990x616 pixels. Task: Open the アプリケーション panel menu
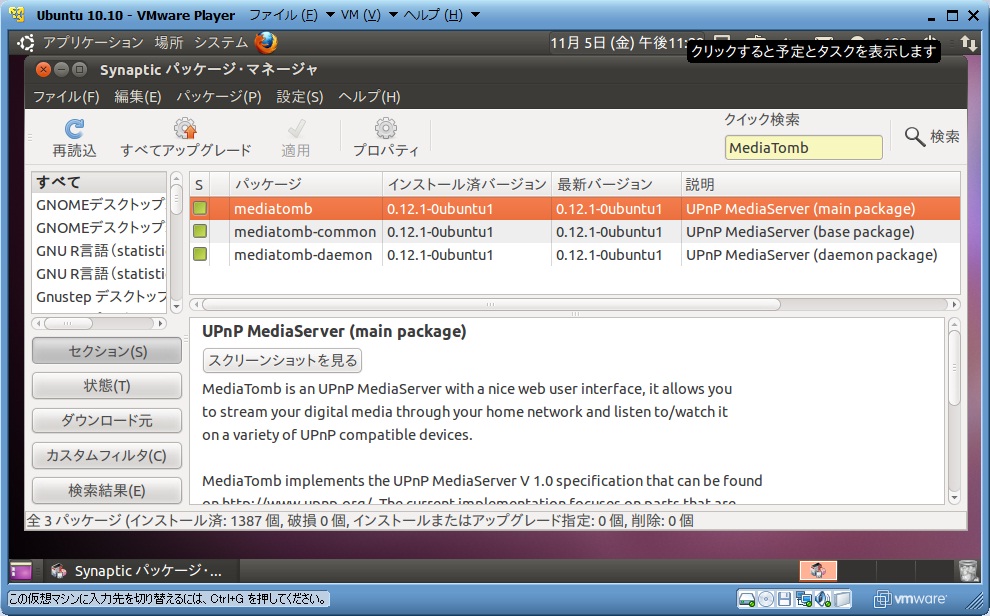click(x=93, y=43)
